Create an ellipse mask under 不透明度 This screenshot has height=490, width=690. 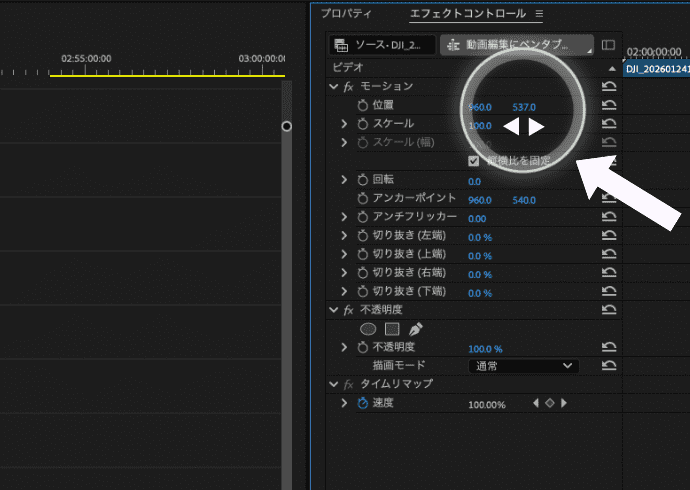pyautogui.click(x=368, y=328)
